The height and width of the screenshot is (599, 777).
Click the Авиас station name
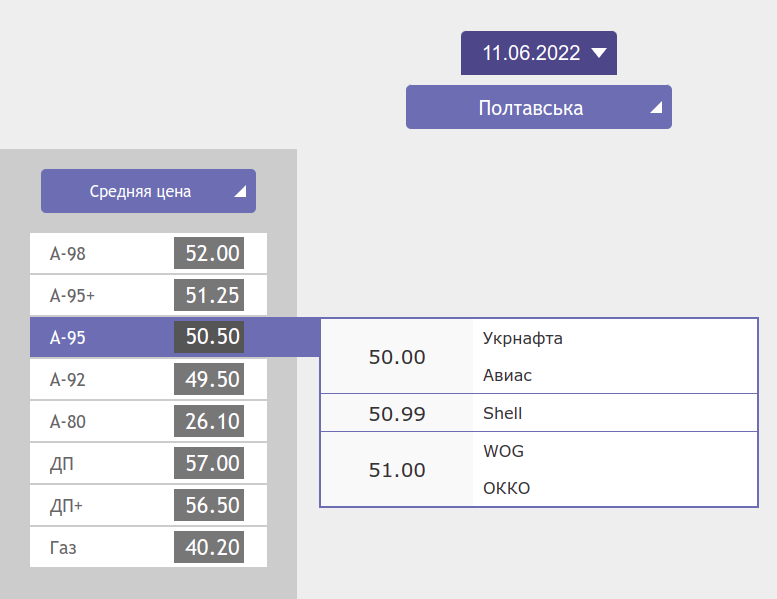click(x=507, y=376)
